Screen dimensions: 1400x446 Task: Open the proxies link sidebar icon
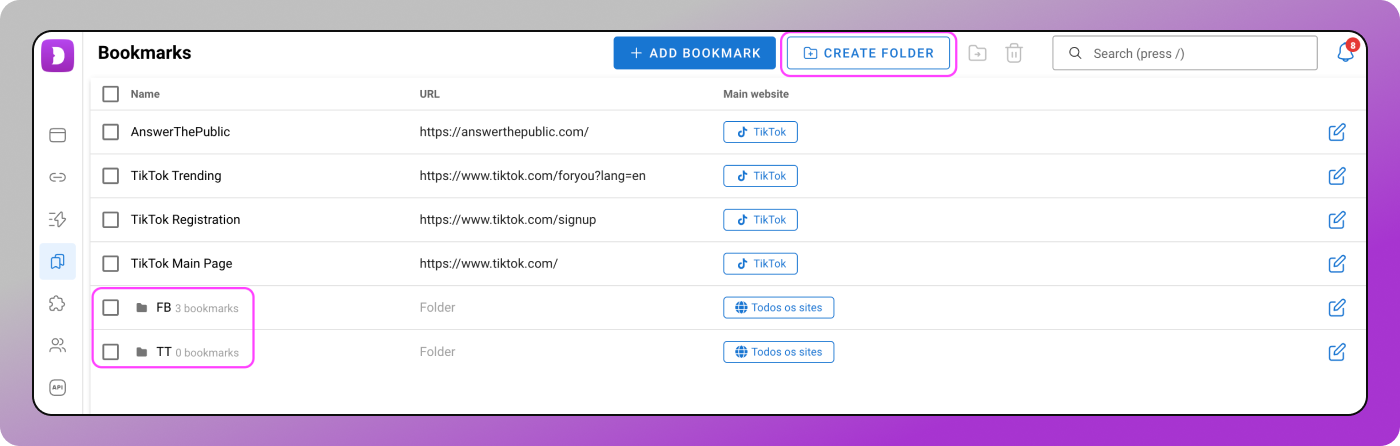click(x=58, y=177)
